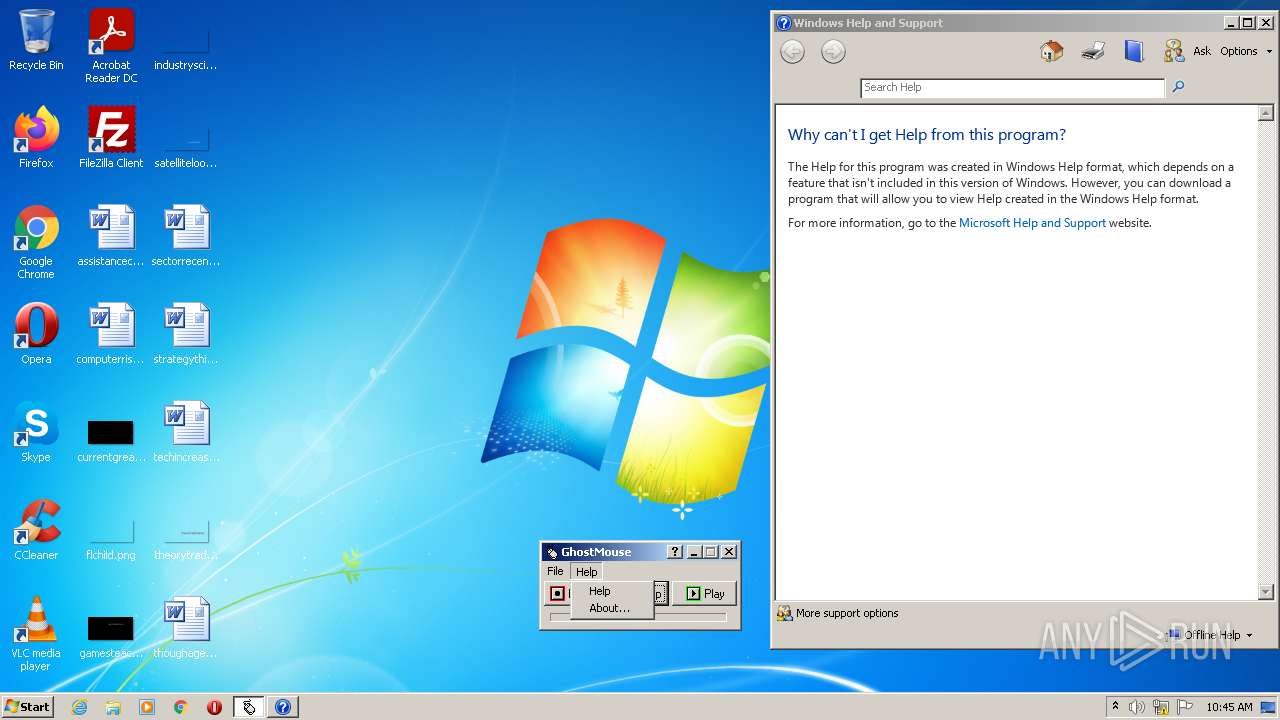Click the Ask icon in Help window
The height and width of the screenshot is (720, 1280).
pyautogui.click(x=1174, y=51)
